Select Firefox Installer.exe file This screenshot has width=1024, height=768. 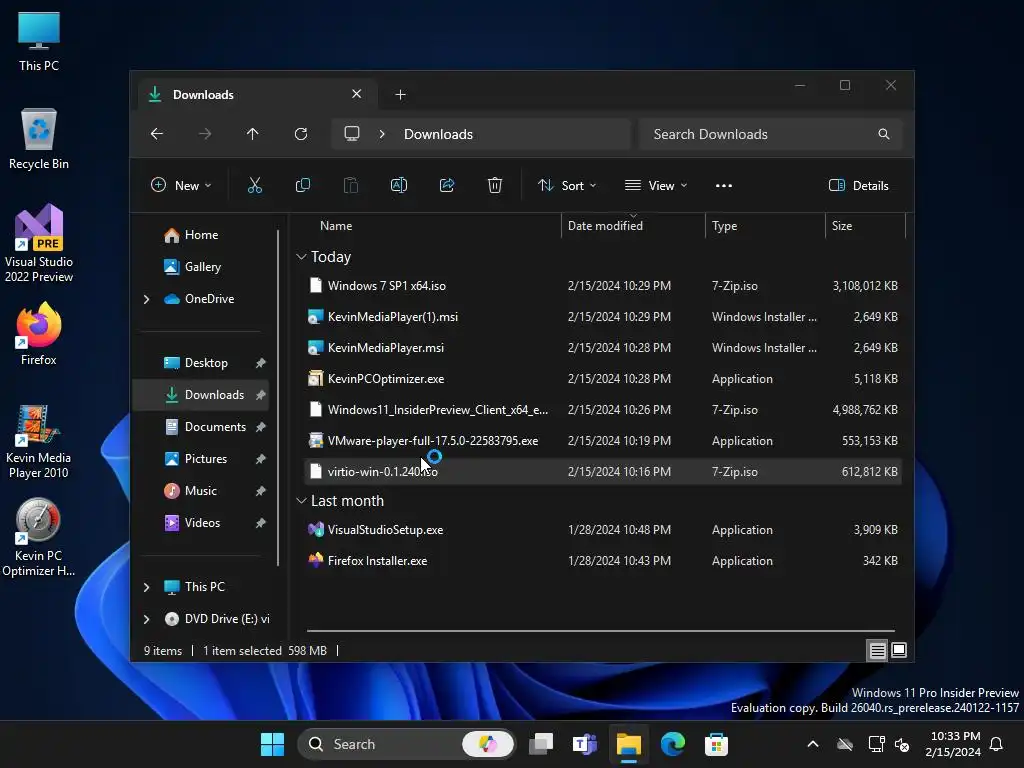603,561
